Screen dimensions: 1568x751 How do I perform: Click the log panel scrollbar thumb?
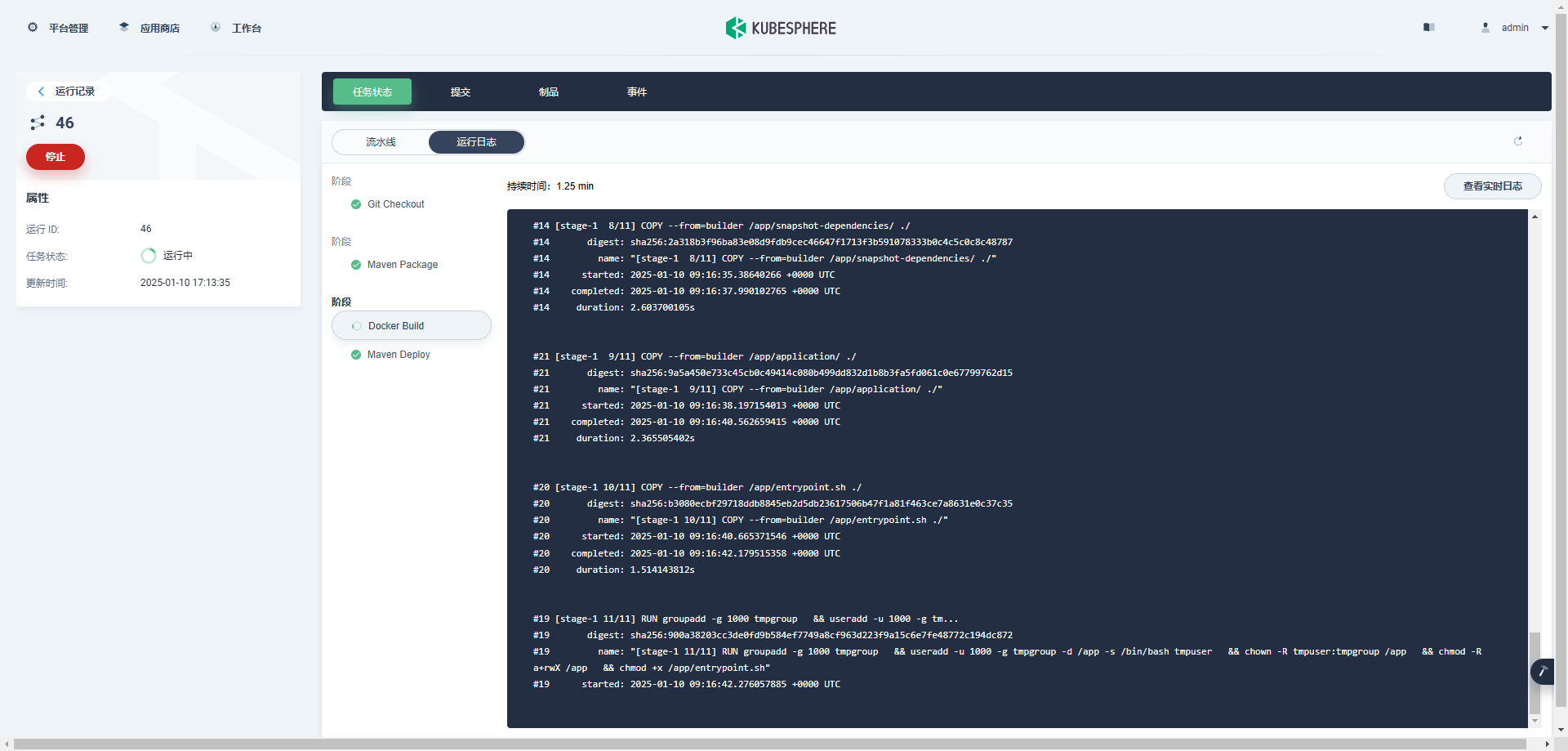click(1535, 673)
